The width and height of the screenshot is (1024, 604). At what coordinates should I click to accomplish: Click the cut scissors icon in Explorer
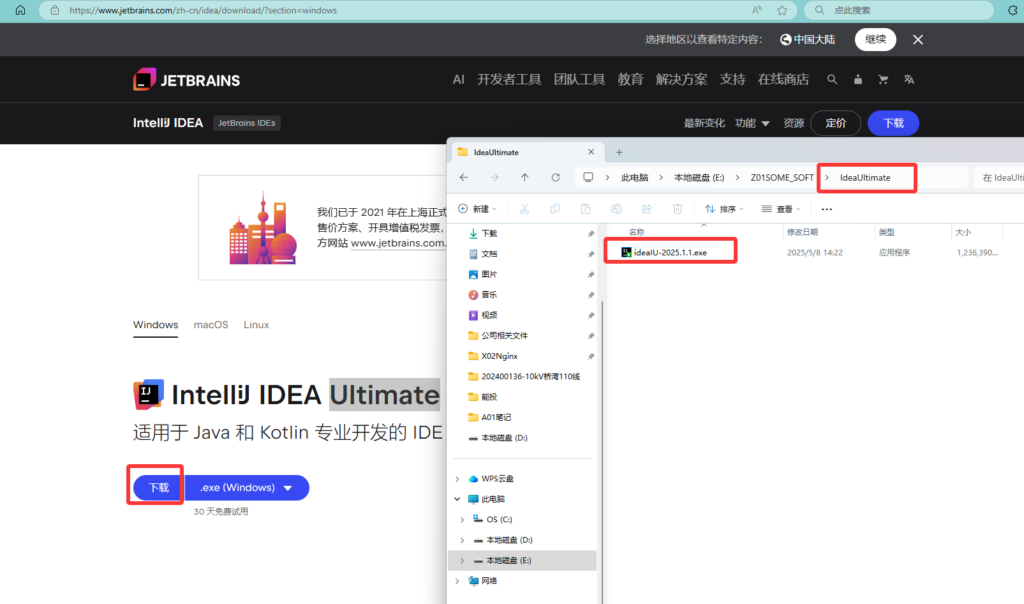[524, 209]
